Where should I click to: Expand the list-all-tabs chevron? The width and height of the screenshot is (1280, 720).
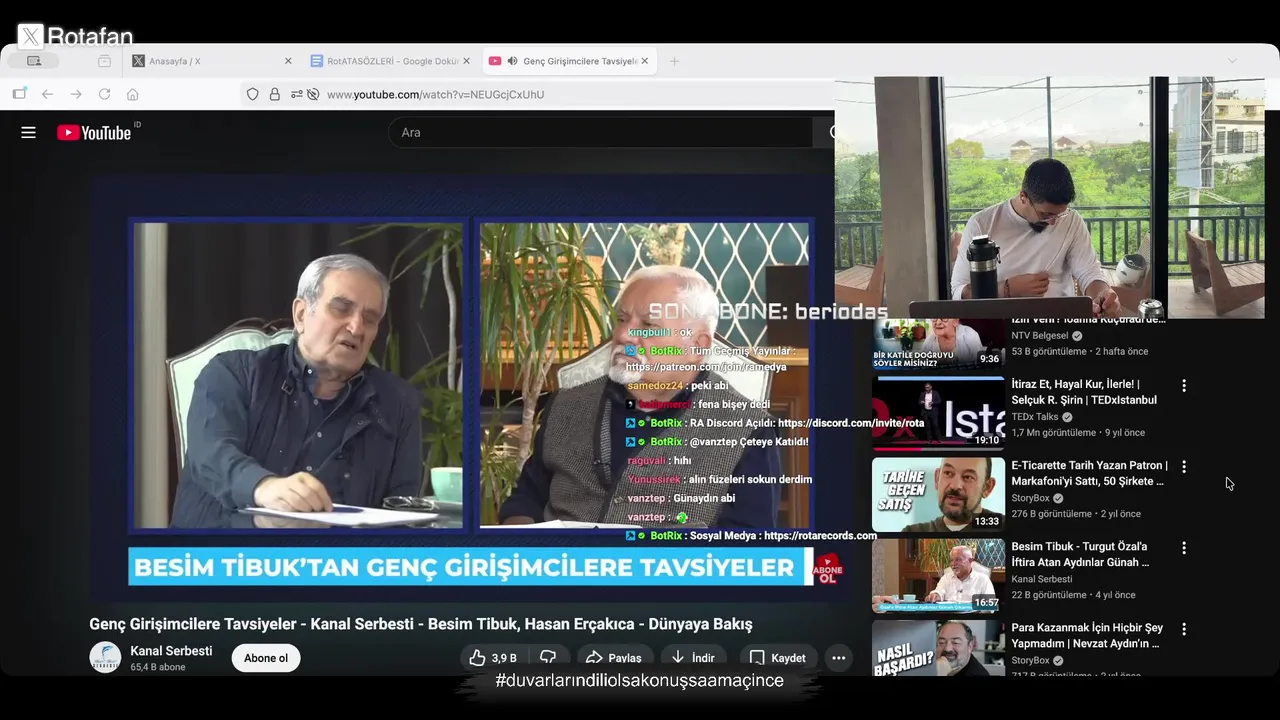(1232, 61)
